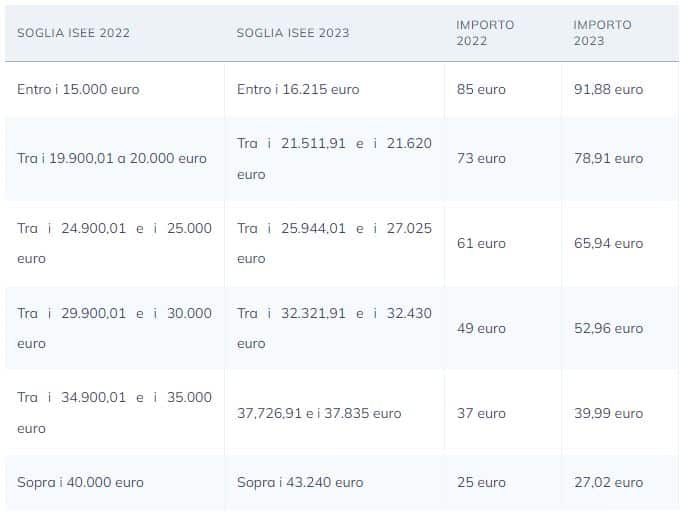
Task: Click the 49 euro amount cell
Action: click(x=481, y=328)
